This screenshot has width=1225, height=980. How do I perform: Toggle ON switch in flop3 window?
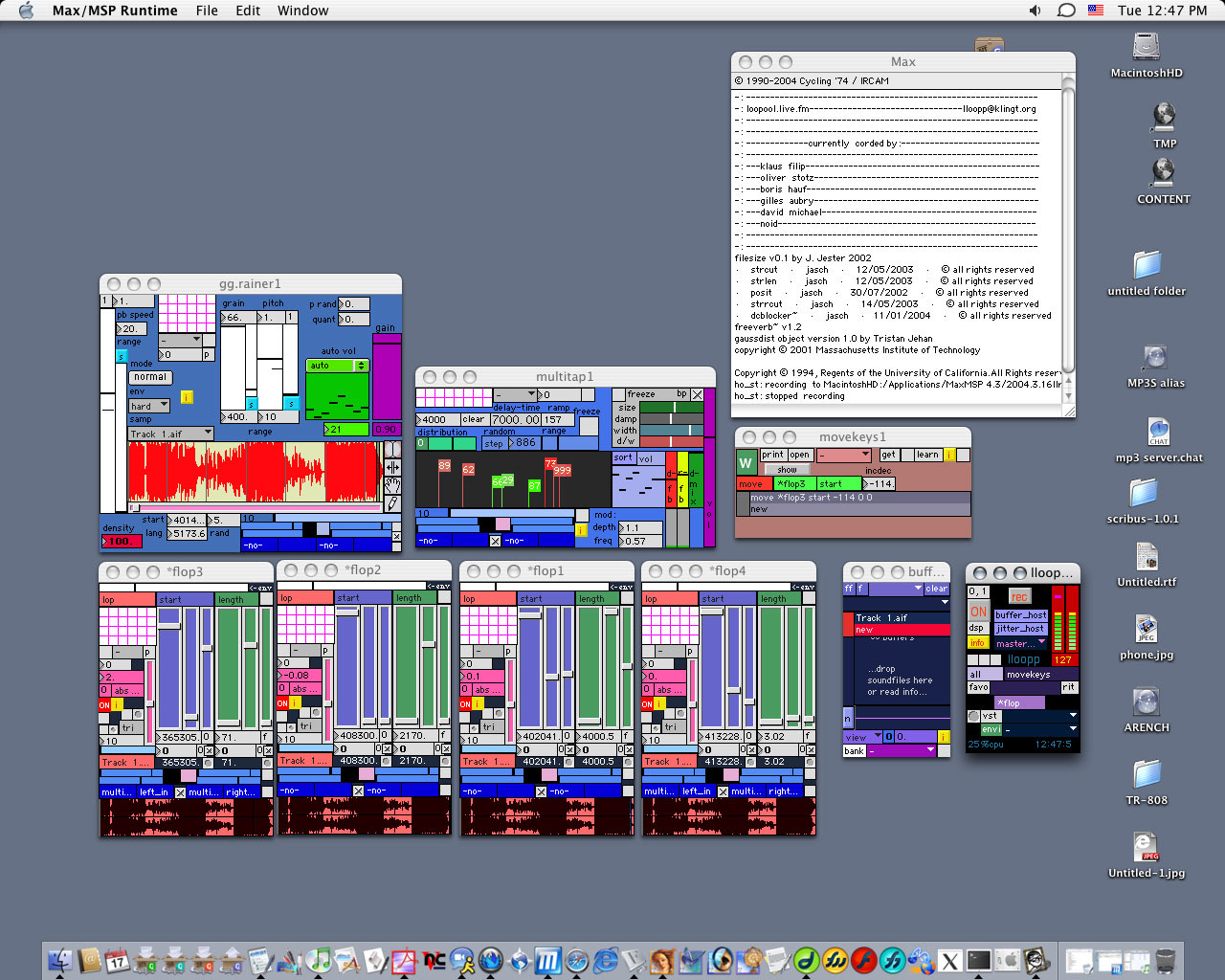point(104,705)
